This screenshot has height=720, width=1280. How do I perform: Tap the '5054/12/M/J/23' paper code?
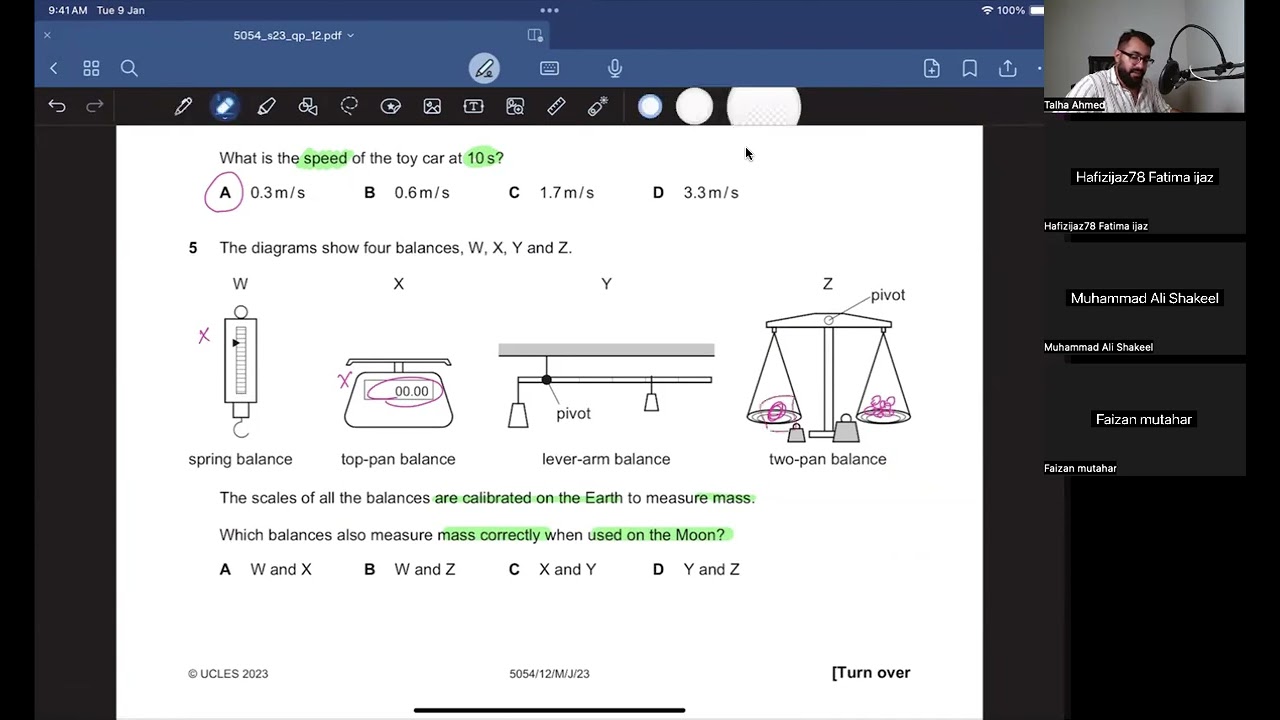click(549, 674)
